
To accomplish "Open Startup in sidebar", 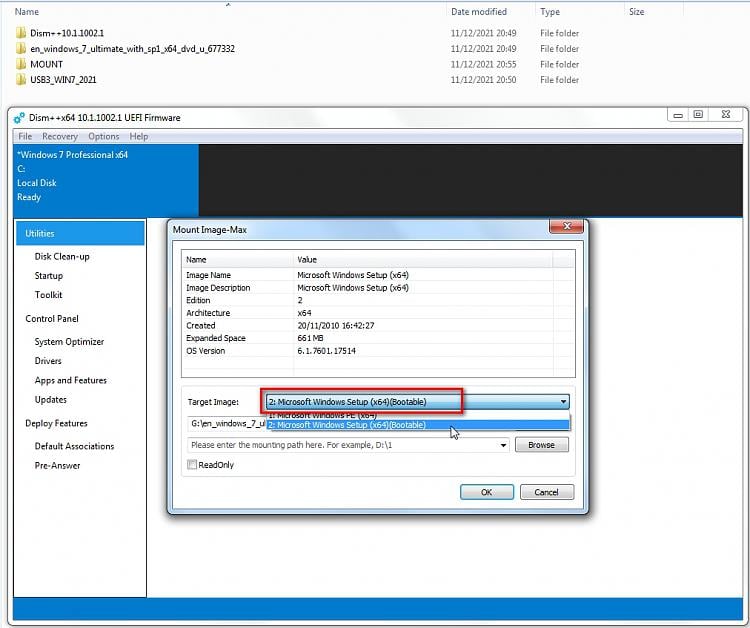I will 48,276.
